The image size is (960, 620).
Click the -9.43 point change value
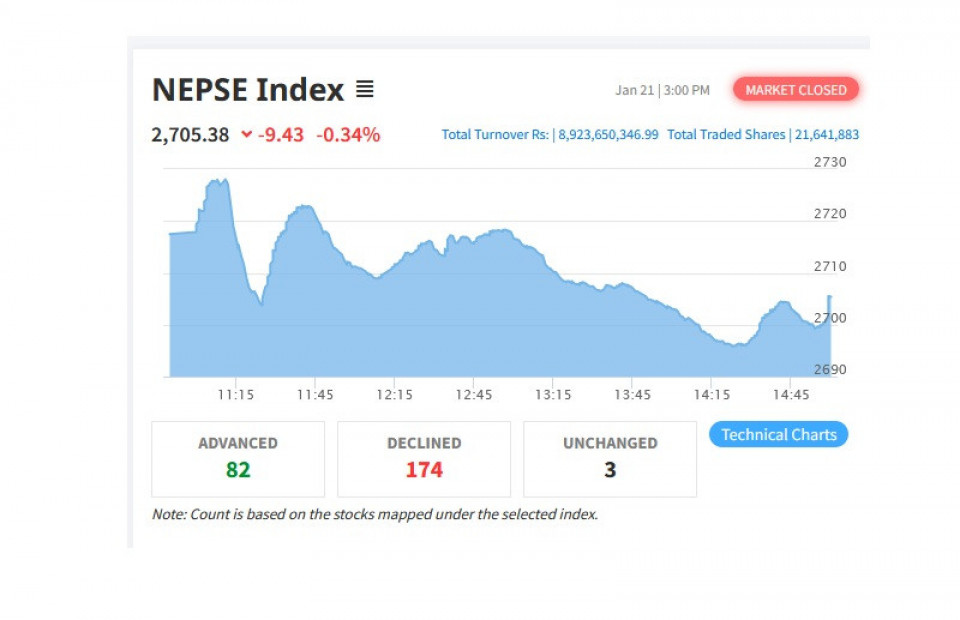[x=281, y=135]
